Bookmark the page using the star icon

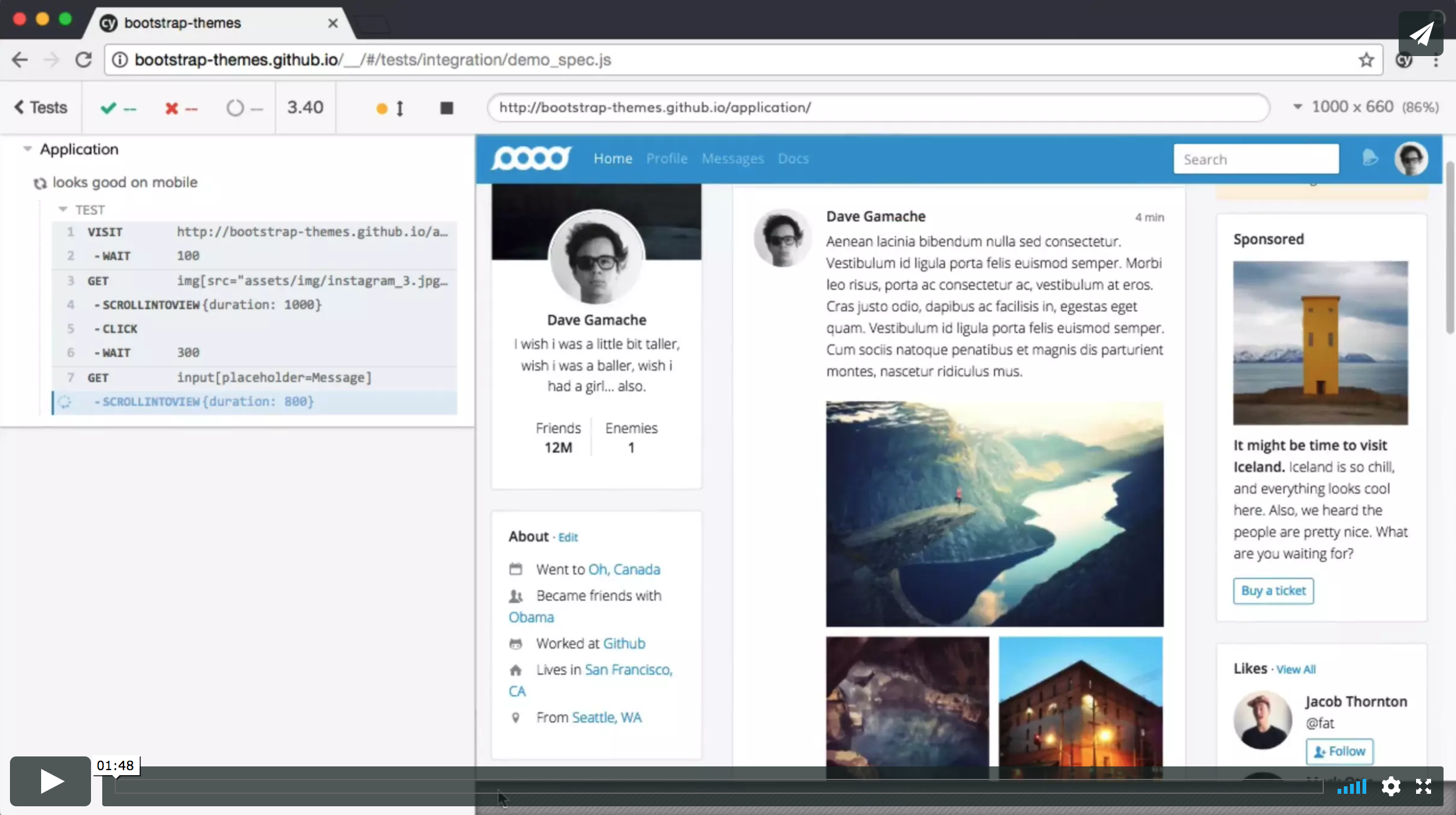pos(1366,59)
